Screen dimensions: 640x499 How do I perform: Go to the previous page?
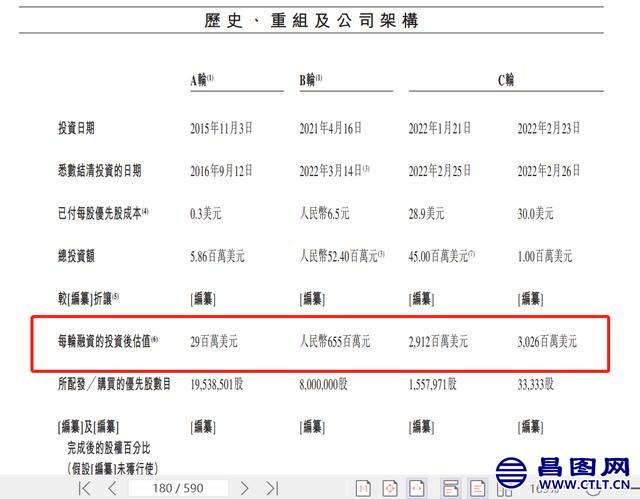[113, 488]
